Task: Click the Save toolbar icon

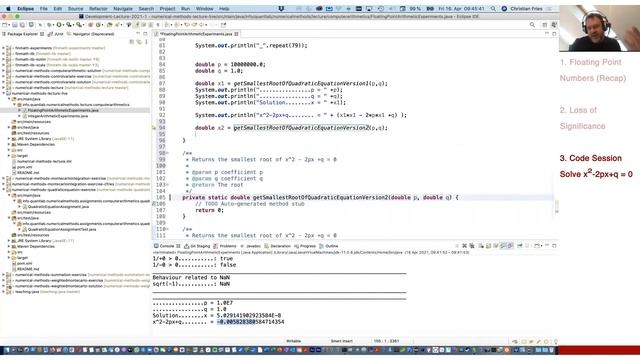Action: pos(16,25)
